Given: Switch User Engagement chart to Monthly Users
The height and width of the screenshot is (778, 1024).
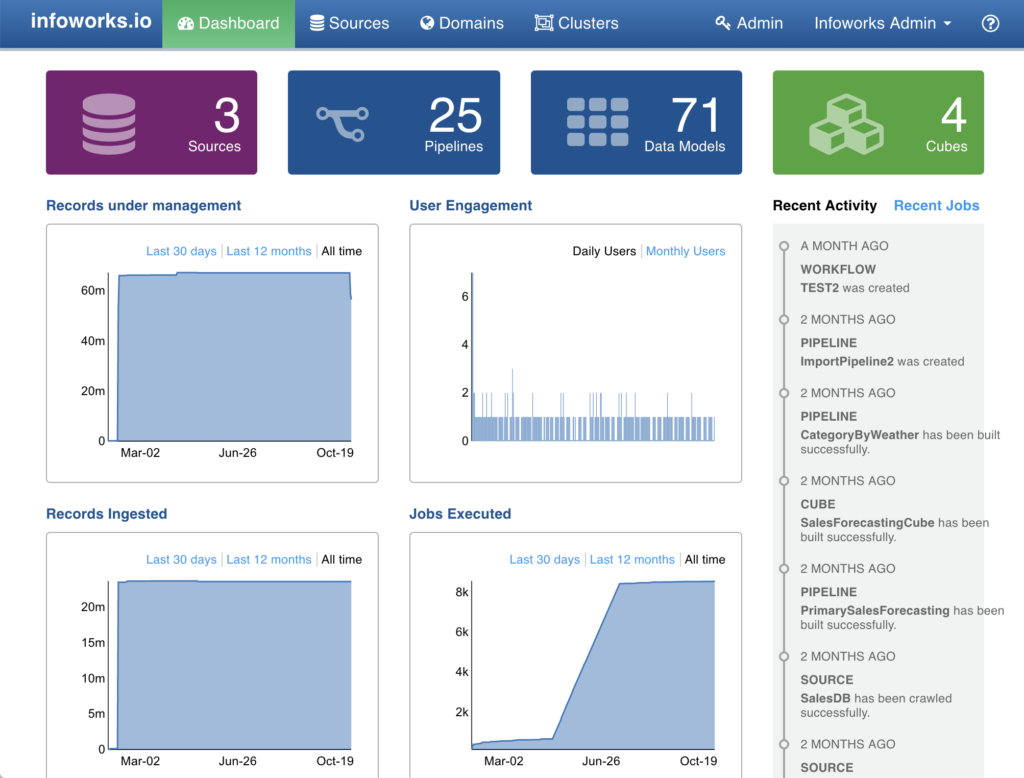Looking at the screenshot, I should pos(685,251).
